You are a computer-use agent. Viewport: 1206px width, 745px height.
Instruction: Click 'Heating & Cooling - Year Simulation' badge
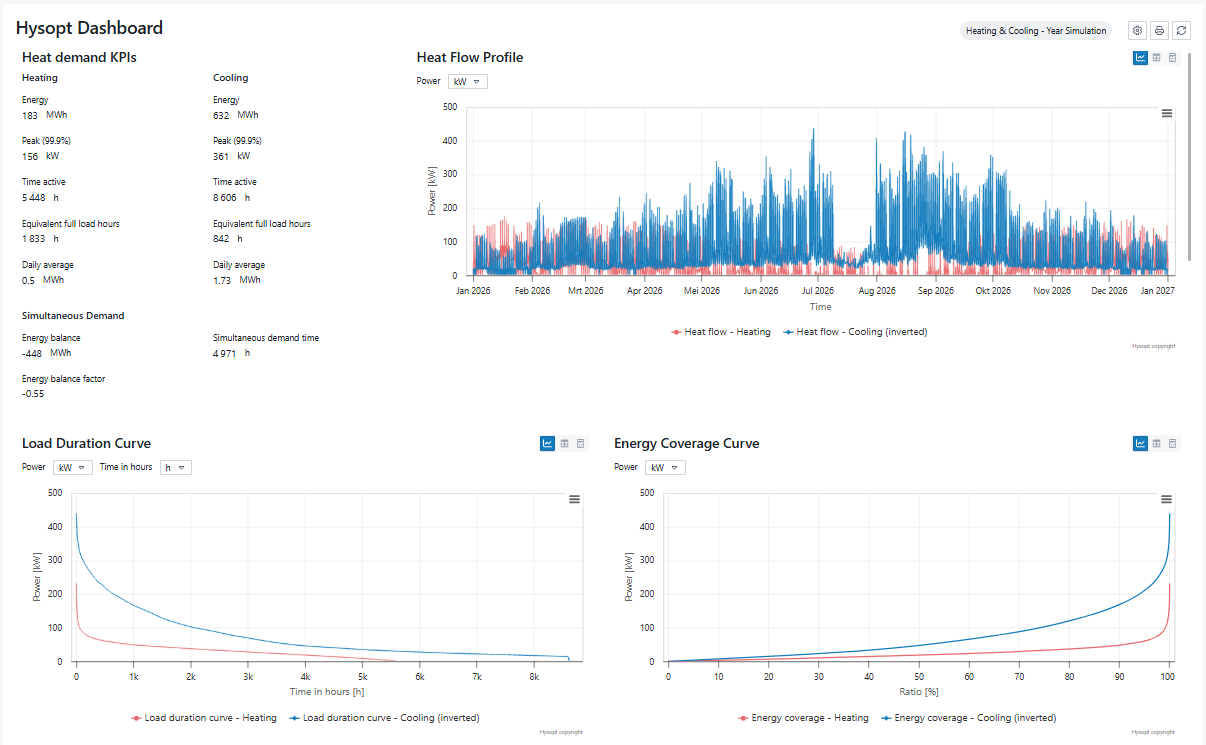[1035, 31]
